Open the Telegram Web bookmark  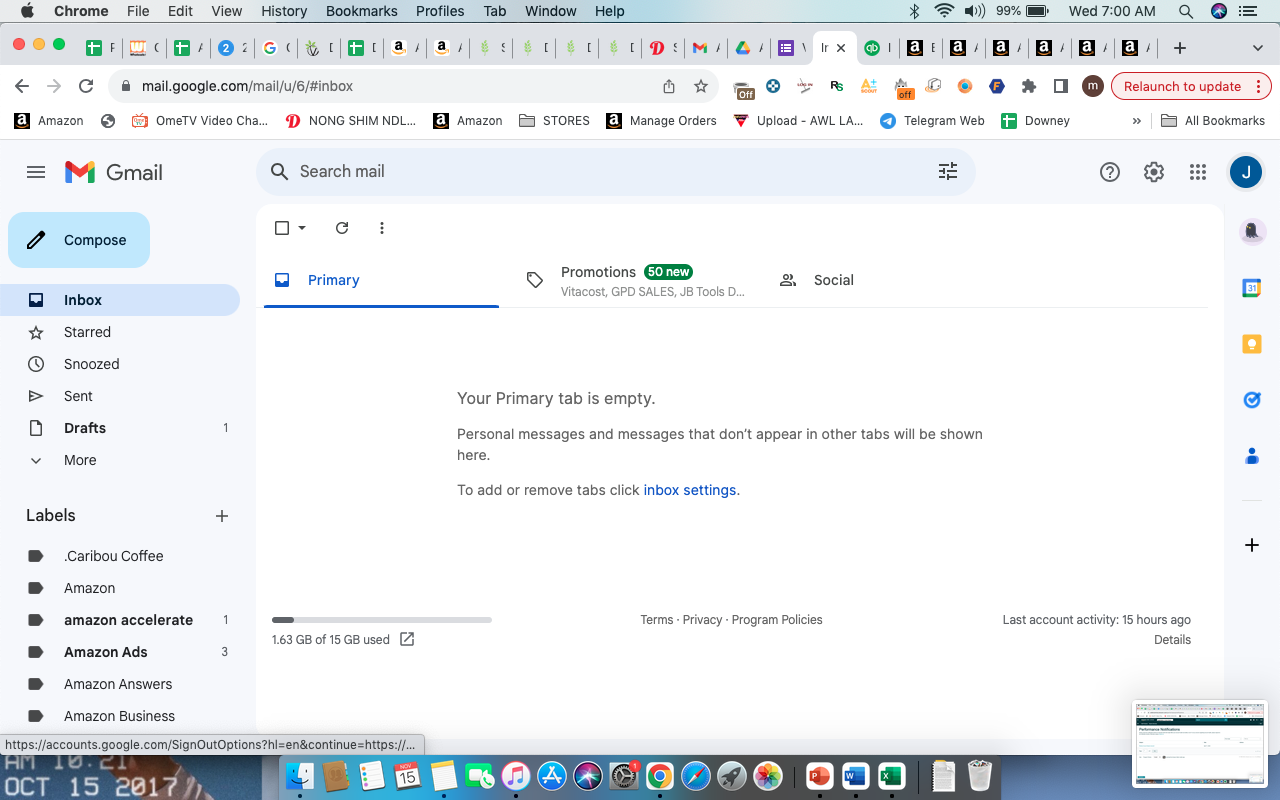[x=932, y=121]
